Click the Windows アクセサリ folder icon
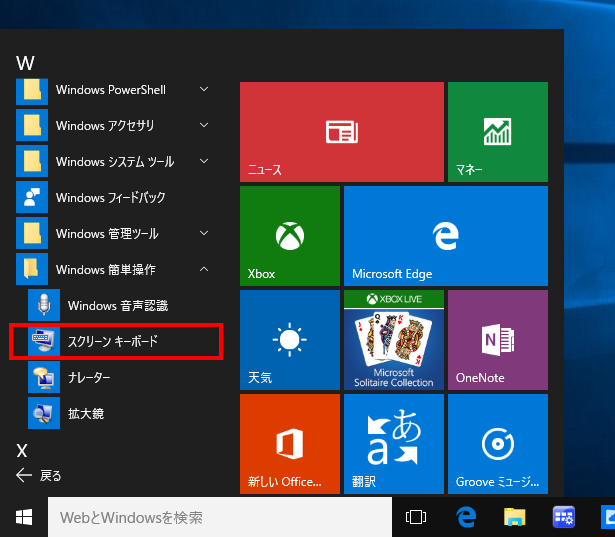 tap(32, 125)
